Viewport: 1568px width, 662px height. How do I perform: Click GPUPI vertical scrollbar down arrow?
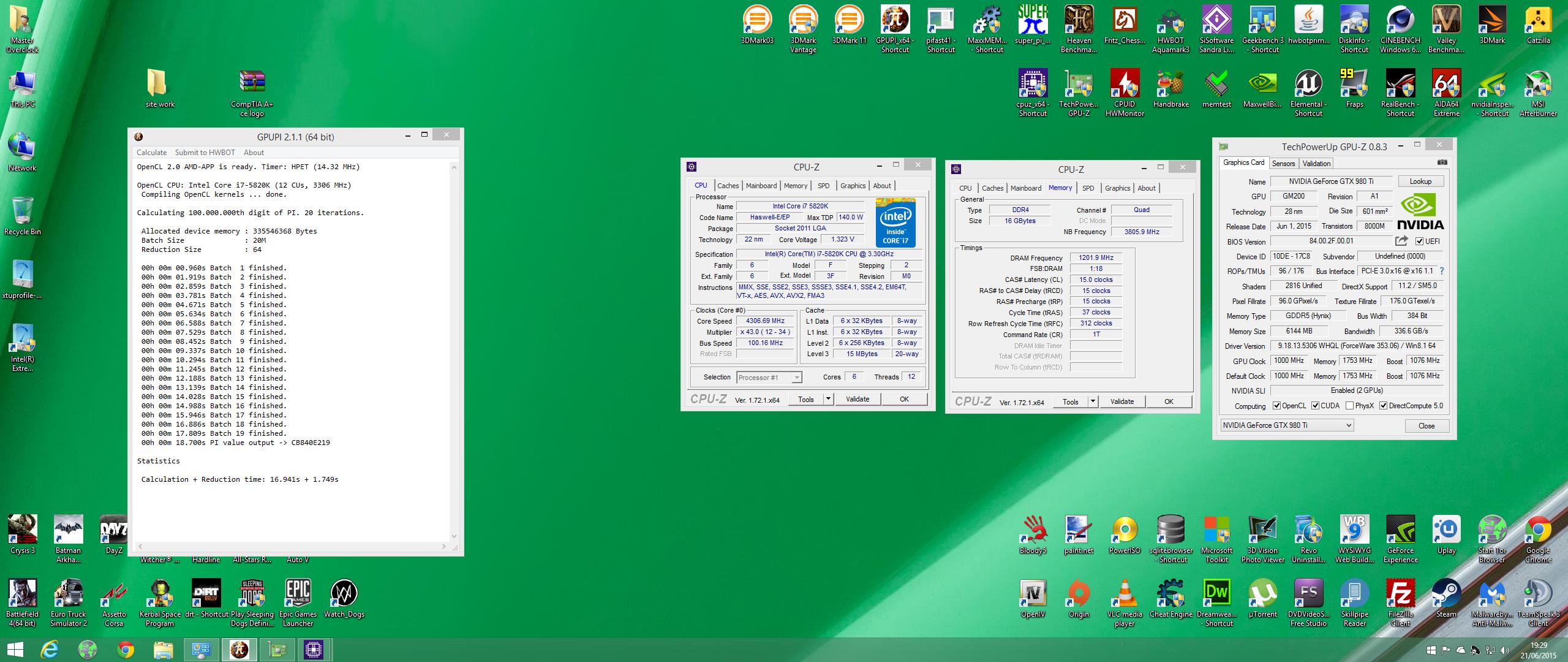(x=454, y=536)
